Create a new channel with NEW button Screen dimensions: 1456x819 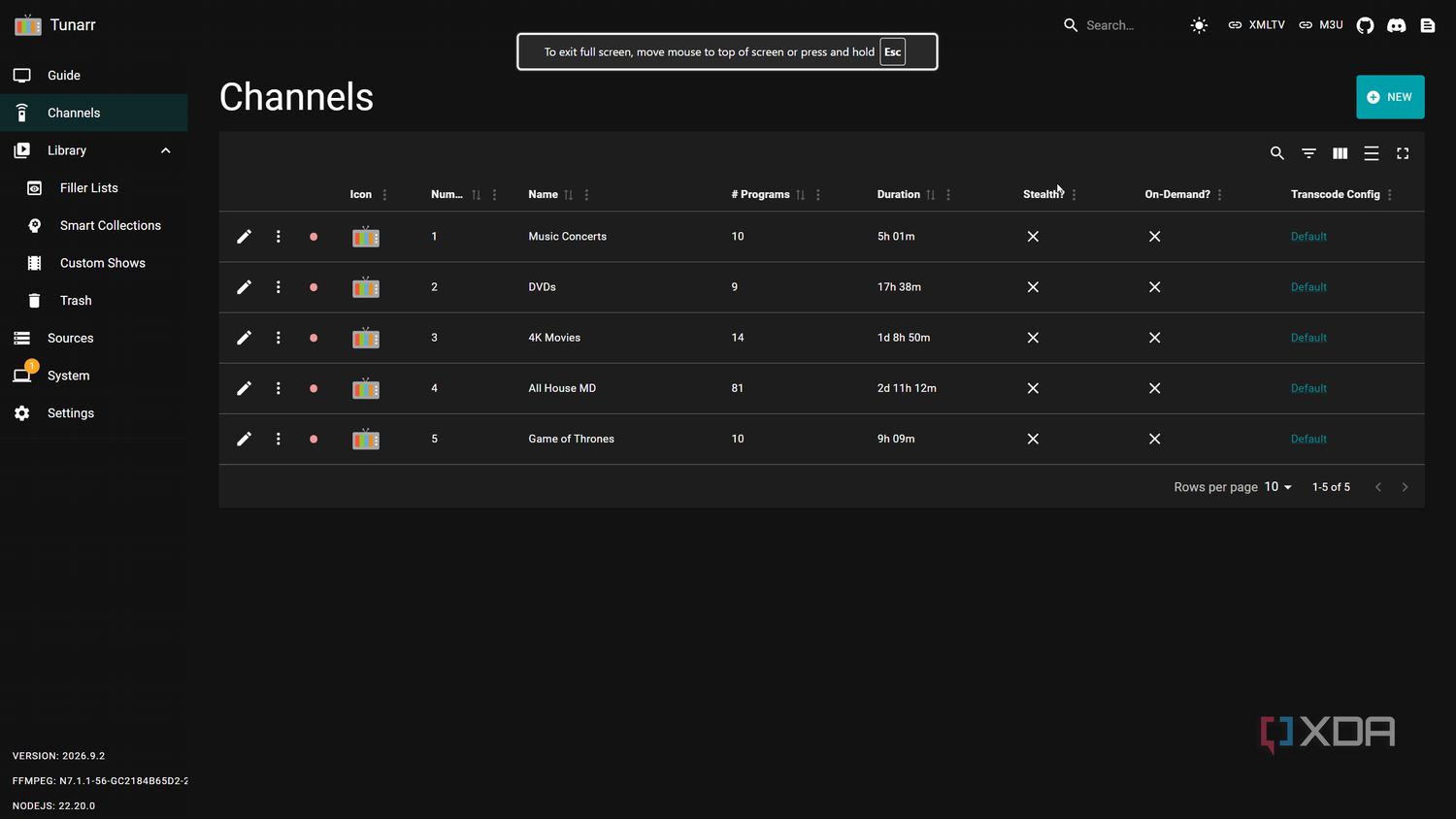click(x=1390, y=97)
